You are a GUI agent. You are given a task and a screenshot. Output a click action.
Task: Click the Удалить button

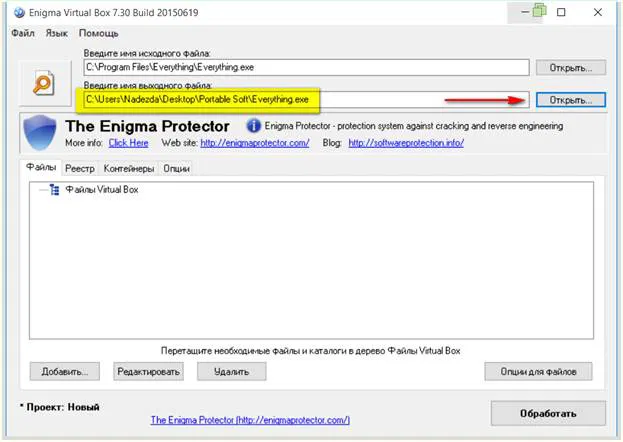232,371
